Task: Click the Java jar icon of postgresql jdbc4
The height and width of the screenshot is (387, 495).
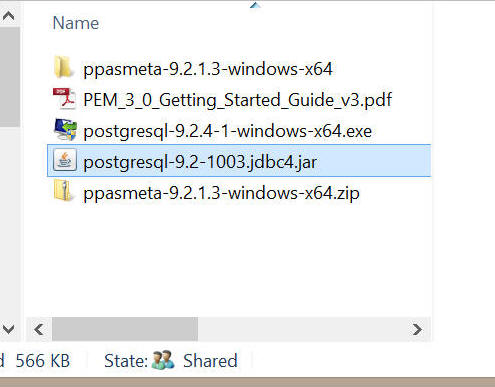Action: (65, 160)
